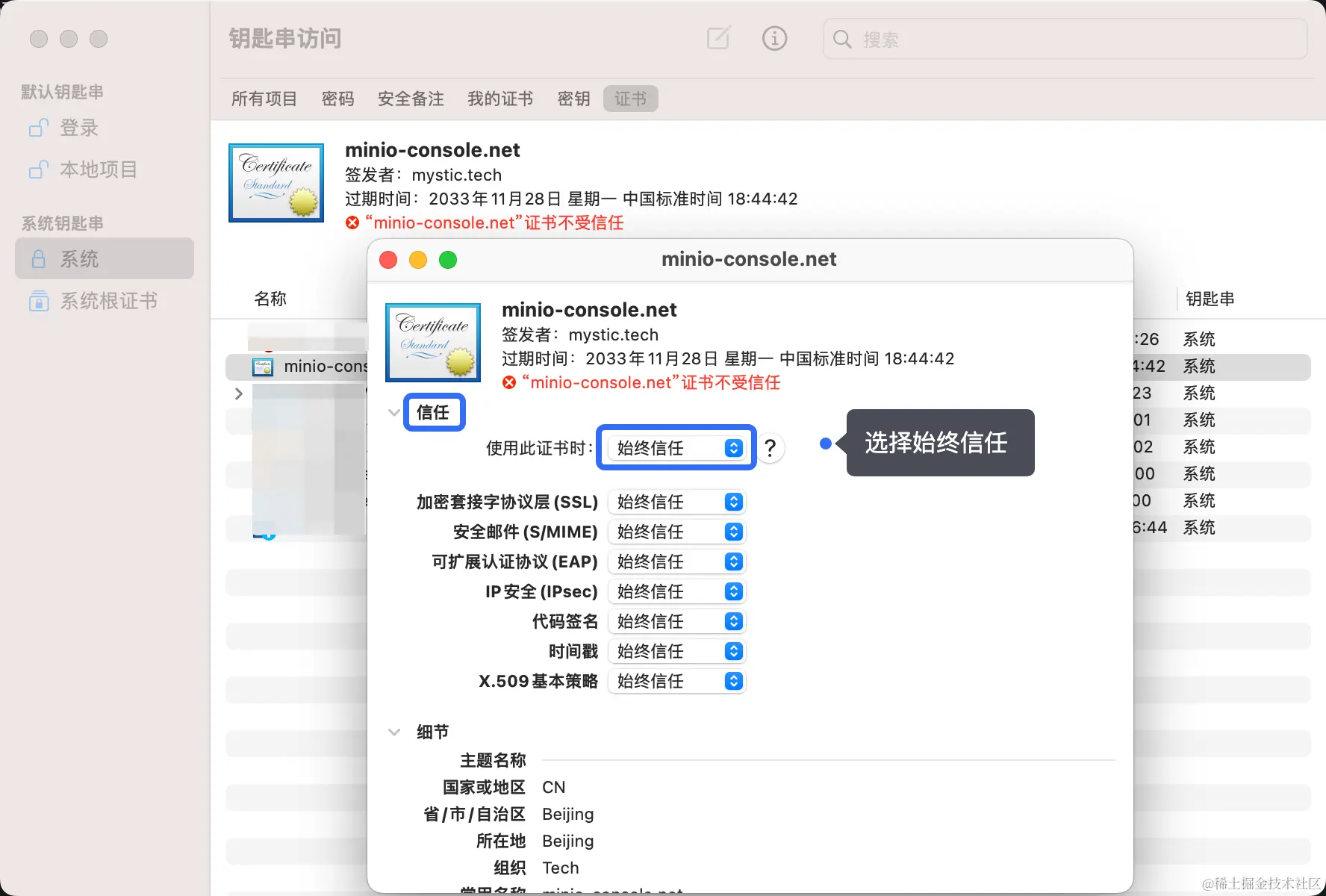Screen dimensions: 1326x896
Task: Open the info button in Keychain Access toolbar
Action: tap(774, 38)
